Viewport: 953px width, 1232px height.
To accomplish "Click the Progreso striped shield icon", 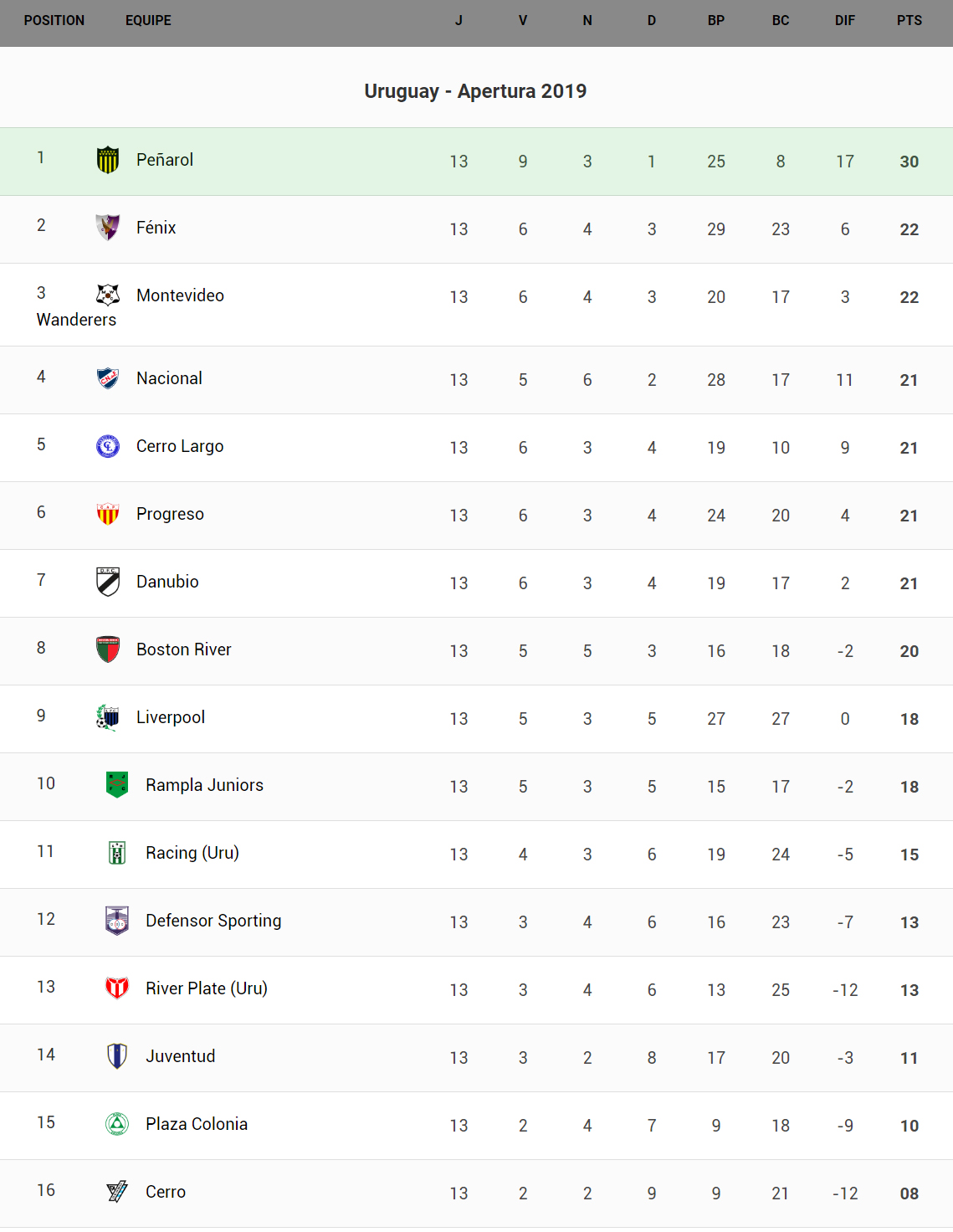I will [x=108, y=514].
